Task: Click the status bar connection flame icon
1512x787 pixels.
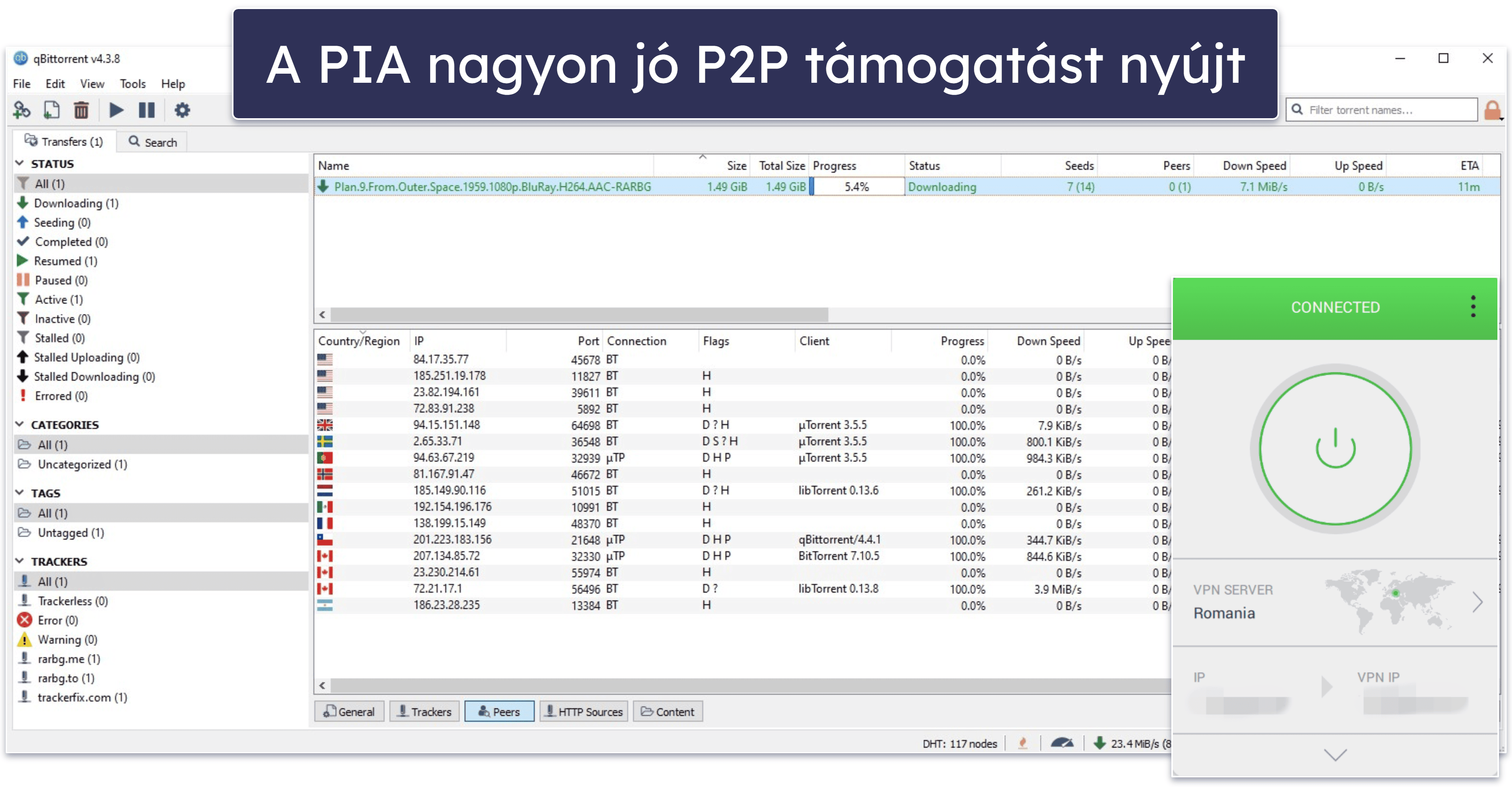Action: click(x=1022, y=743)
